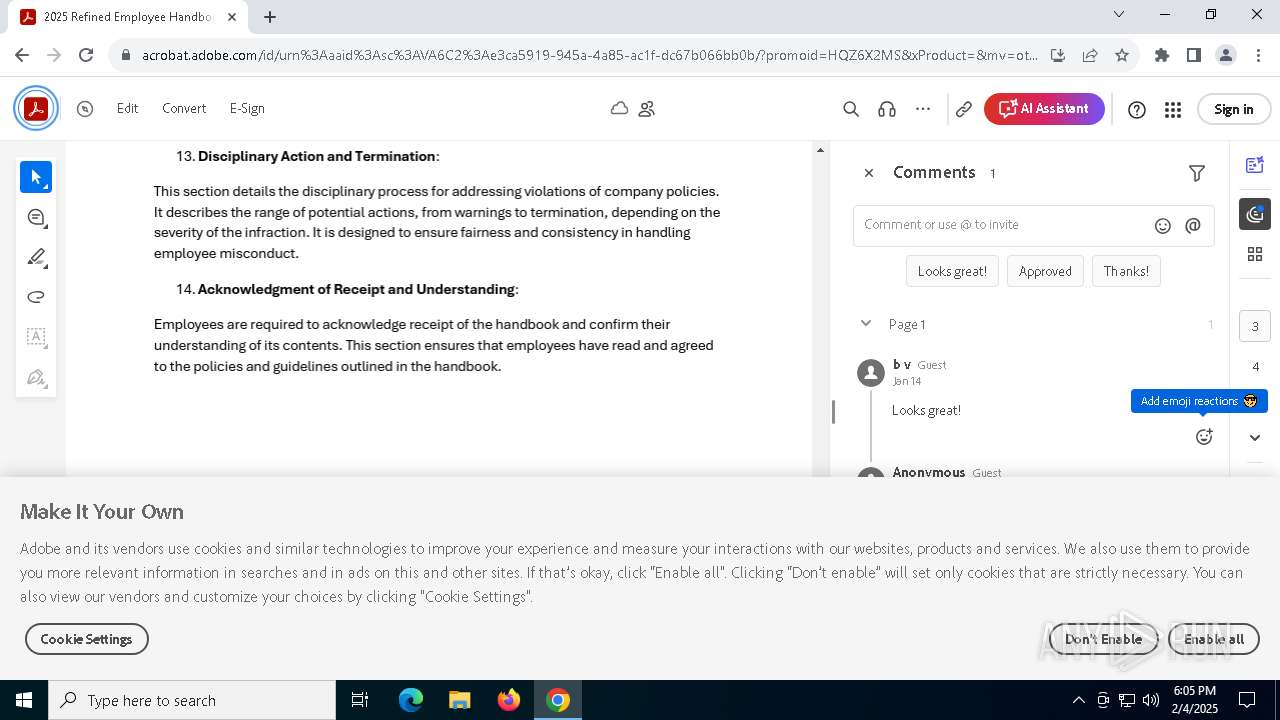1280x720 pixels.
Task: Bookmark this page with the star
Action: 1122,55
